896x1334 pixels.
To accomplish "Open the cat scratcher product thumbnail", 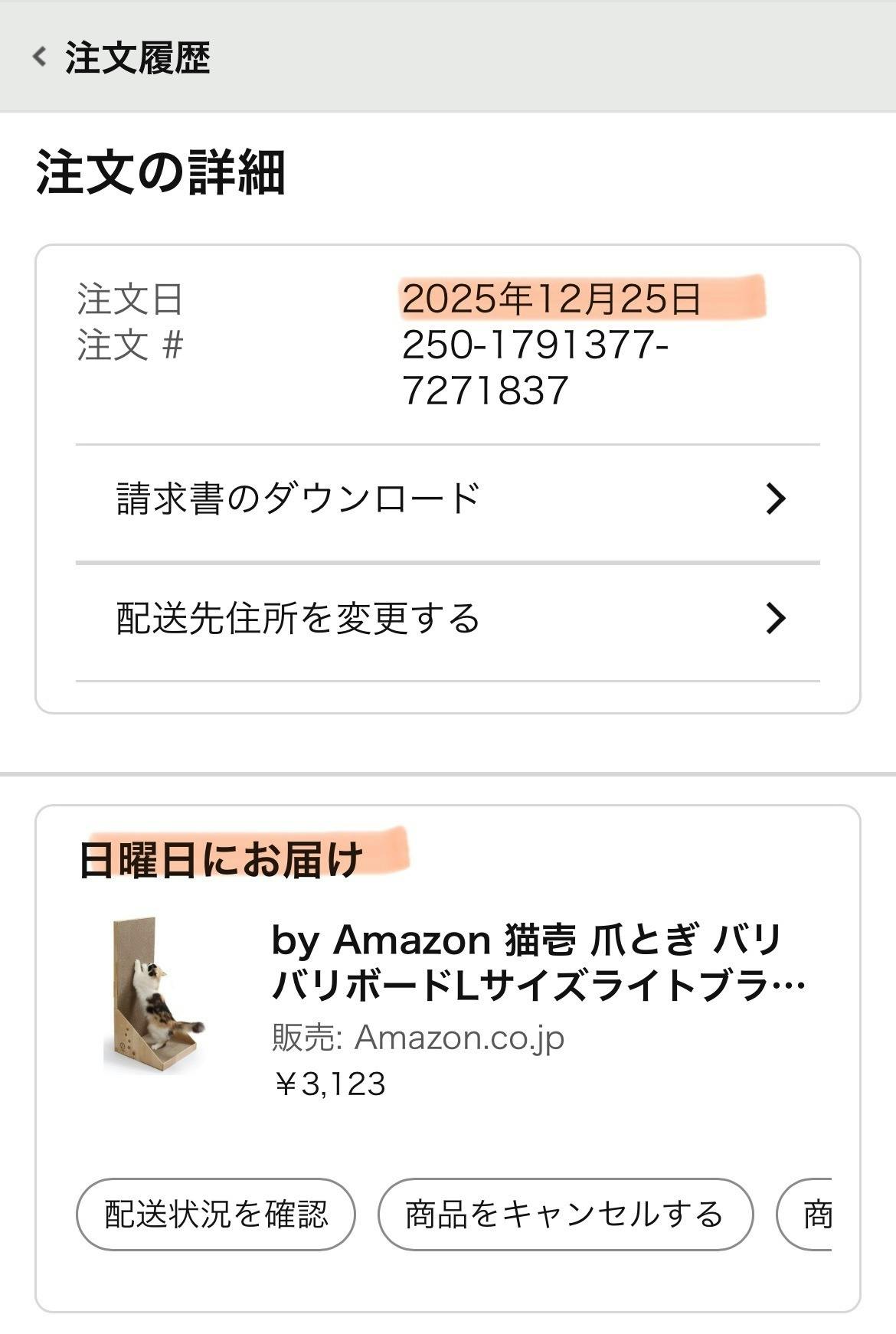I will (x=155, y=995).
